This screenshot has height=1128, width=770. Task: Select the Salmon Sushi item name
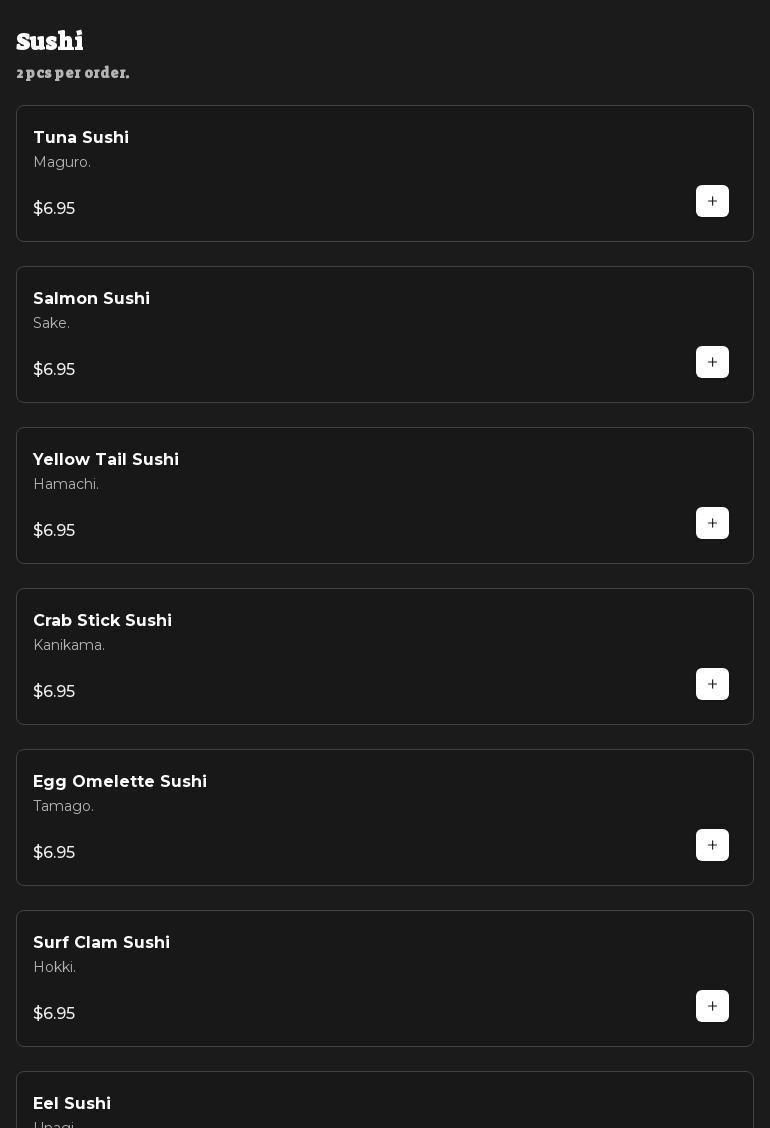[91, 299]
